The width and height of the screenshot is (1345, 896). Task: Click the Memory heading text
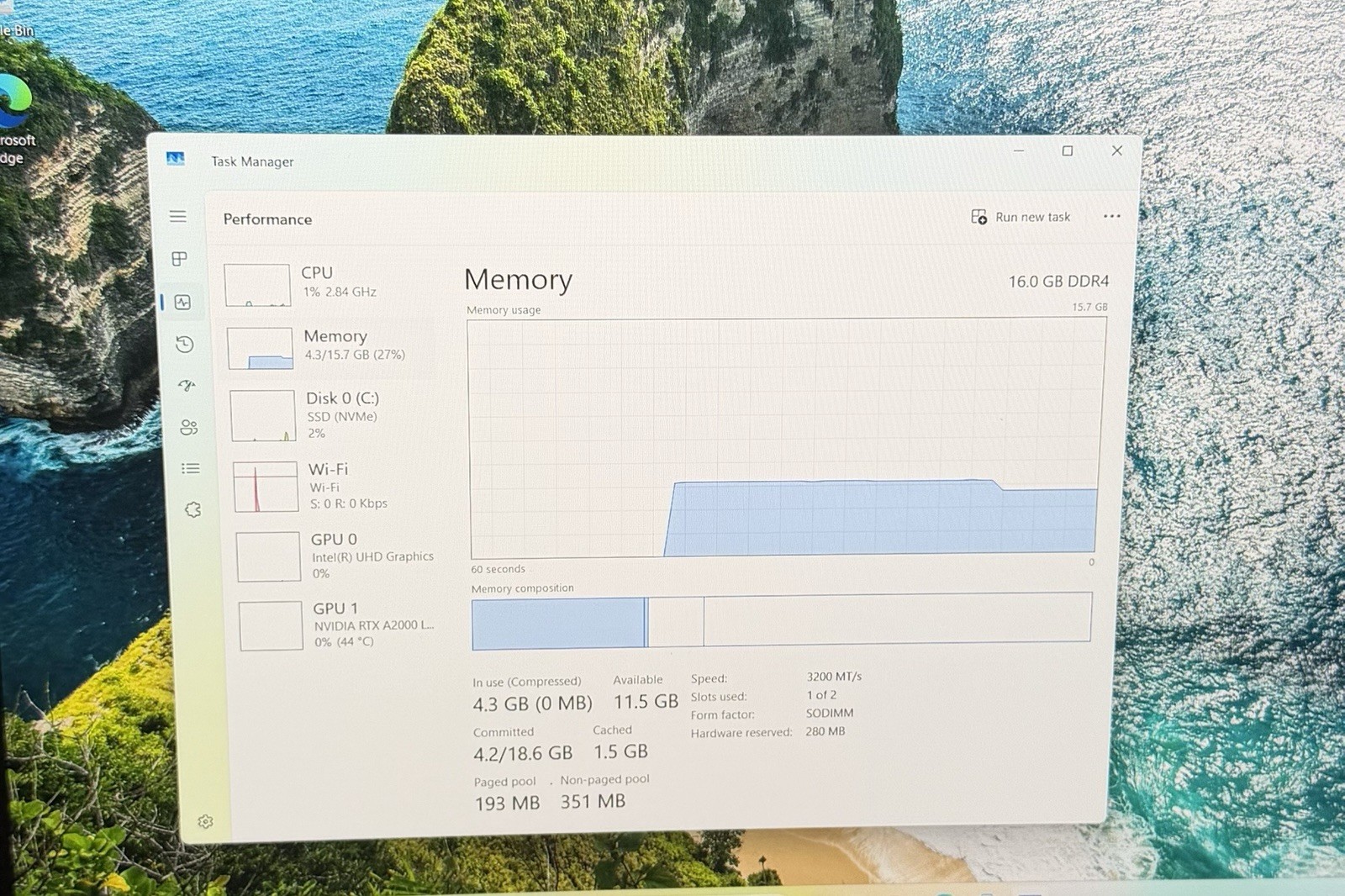point(518,280)
